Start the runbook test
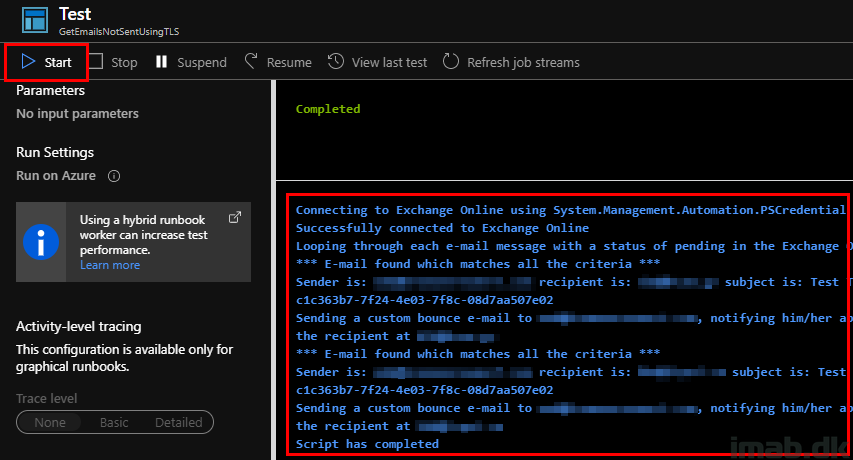The height and width of the screenshot is (460, 853). [46, 63]
